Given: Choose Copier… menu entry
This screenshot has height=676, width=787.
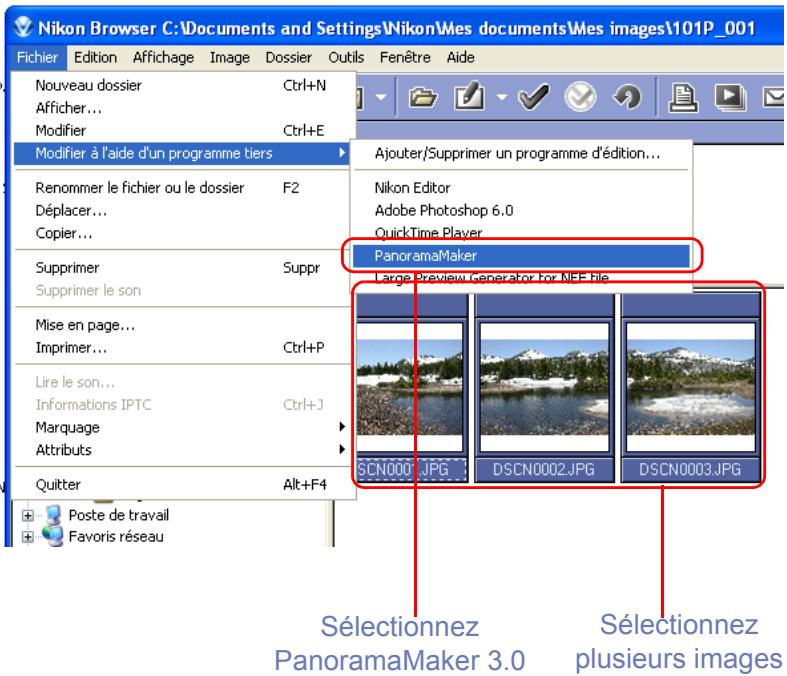Looking at the screenshot, I should point(182,233).
